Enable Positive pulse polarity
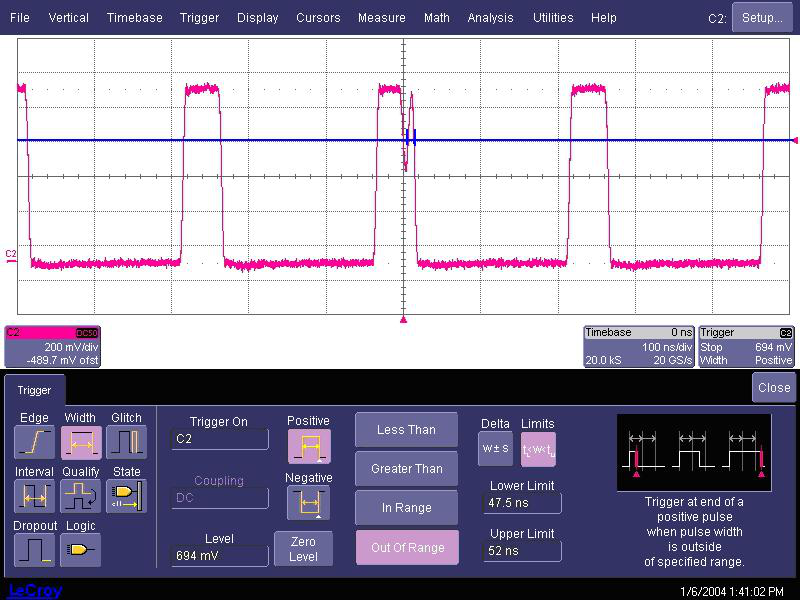800x600 pixels. [x=308, y=447]
